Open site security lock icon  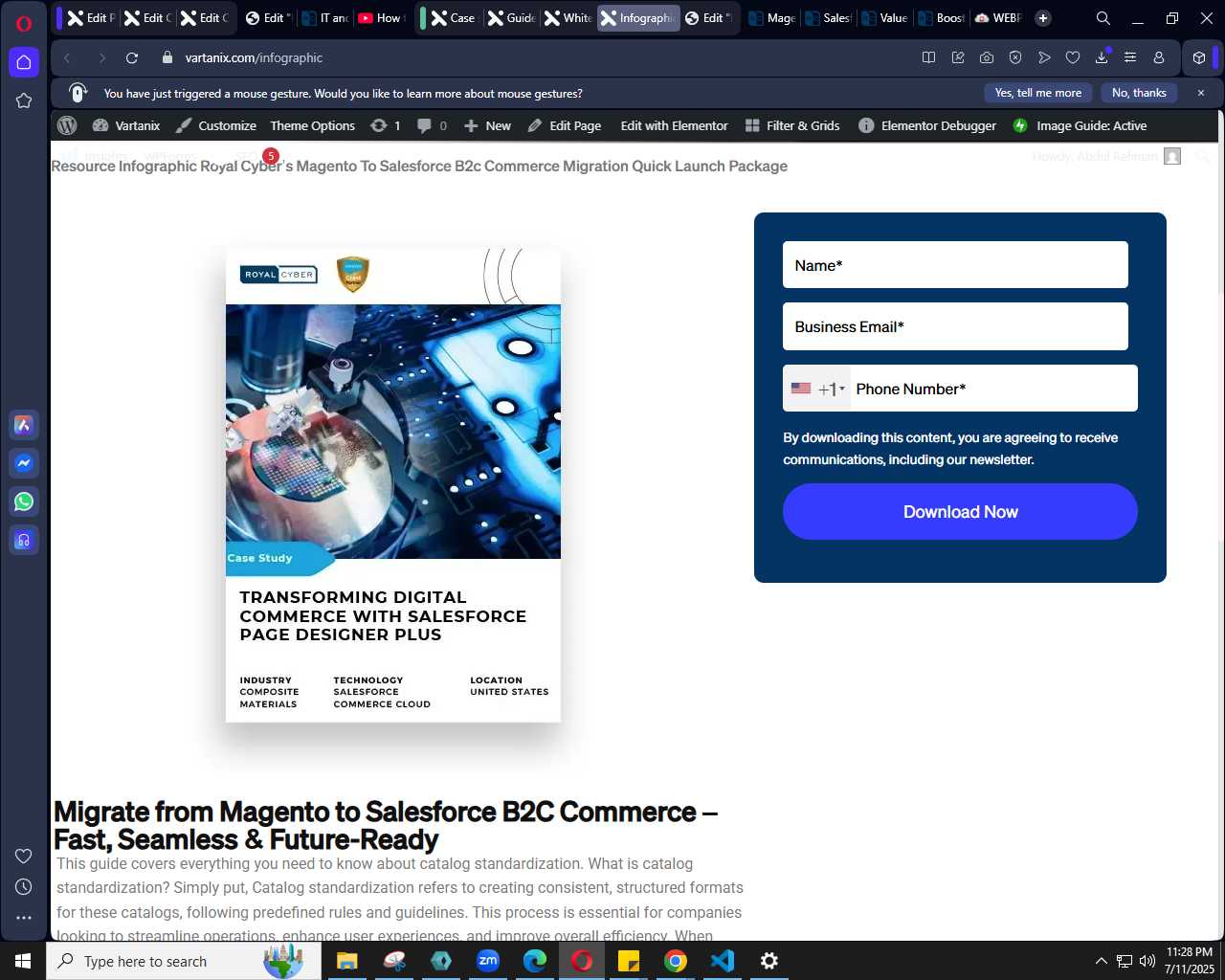pyautogui.click(x=167, y=57)
